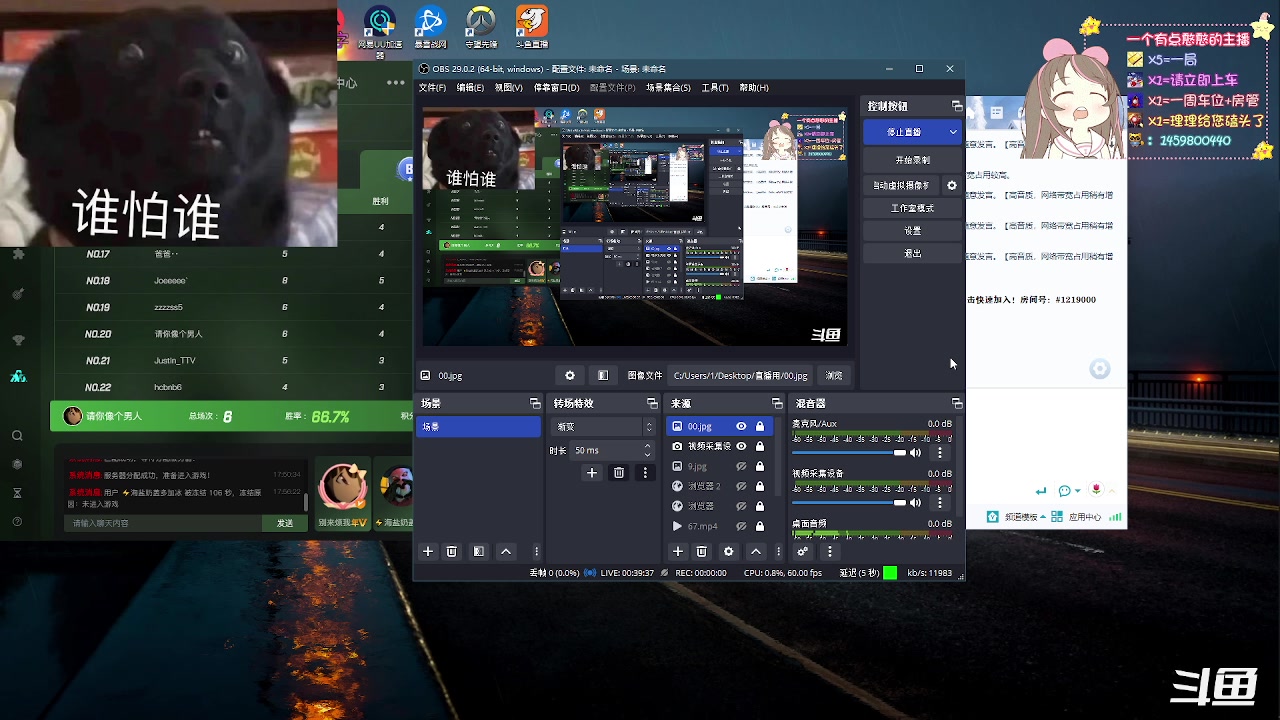Screen dimensions: 1280x720
Task: Open 麦克风/Aux three-dot options menu
Action: click(939, 453)
